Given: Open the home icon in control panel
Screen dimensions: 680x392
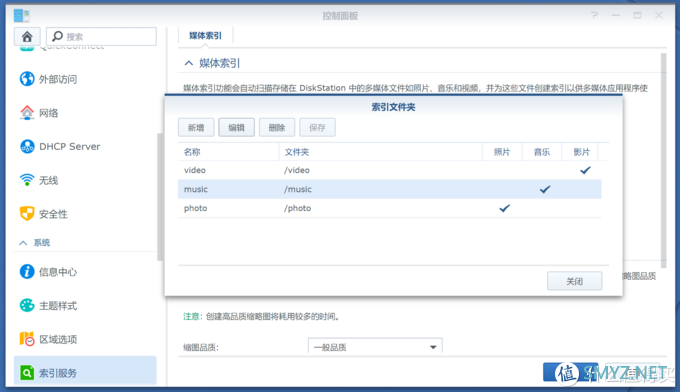Looking at the screenshot, I should pyautogui.click(x=27, y=36).
